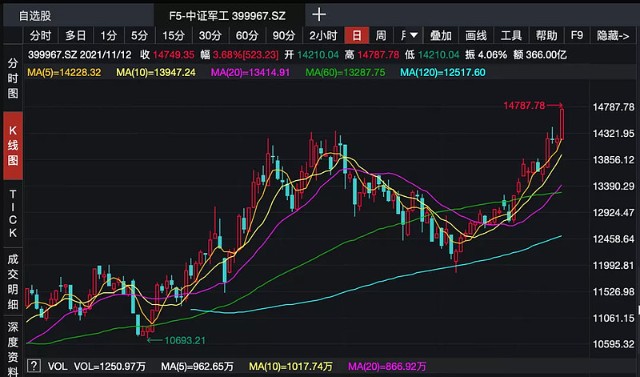Open the 工具 menu

(511, 35)
